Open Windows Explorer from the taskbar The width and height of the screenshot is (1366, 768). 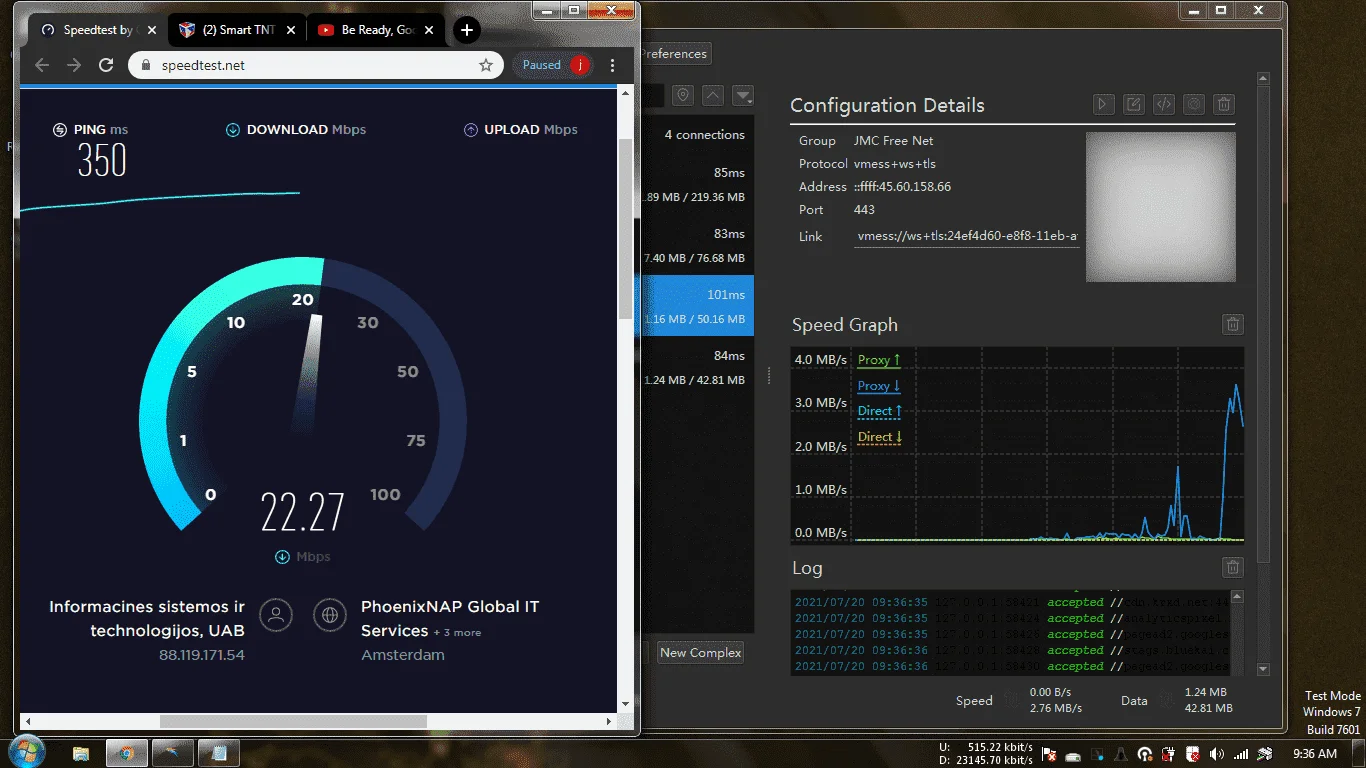pyautogui.click(x=81, y=753)
